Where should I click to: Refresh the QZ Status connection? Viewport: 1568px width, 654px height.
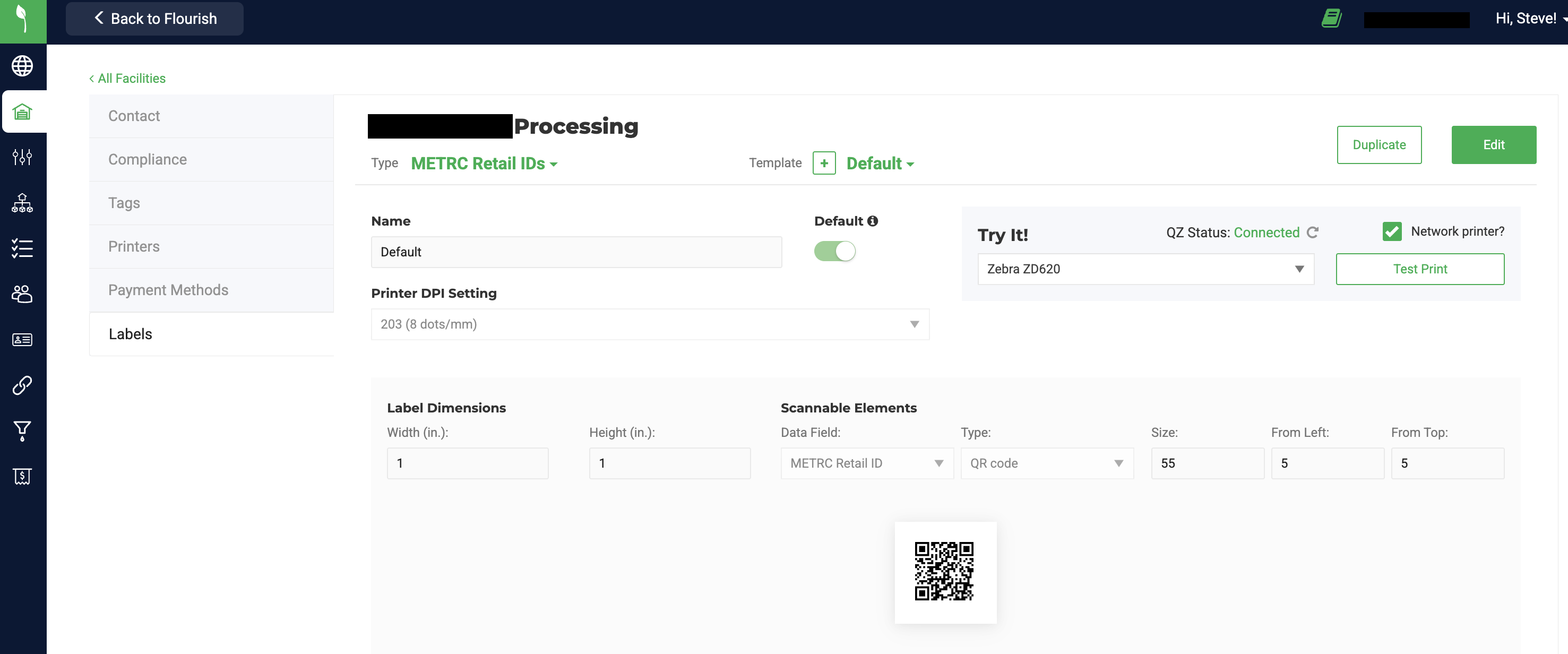tap(1312, 233)
